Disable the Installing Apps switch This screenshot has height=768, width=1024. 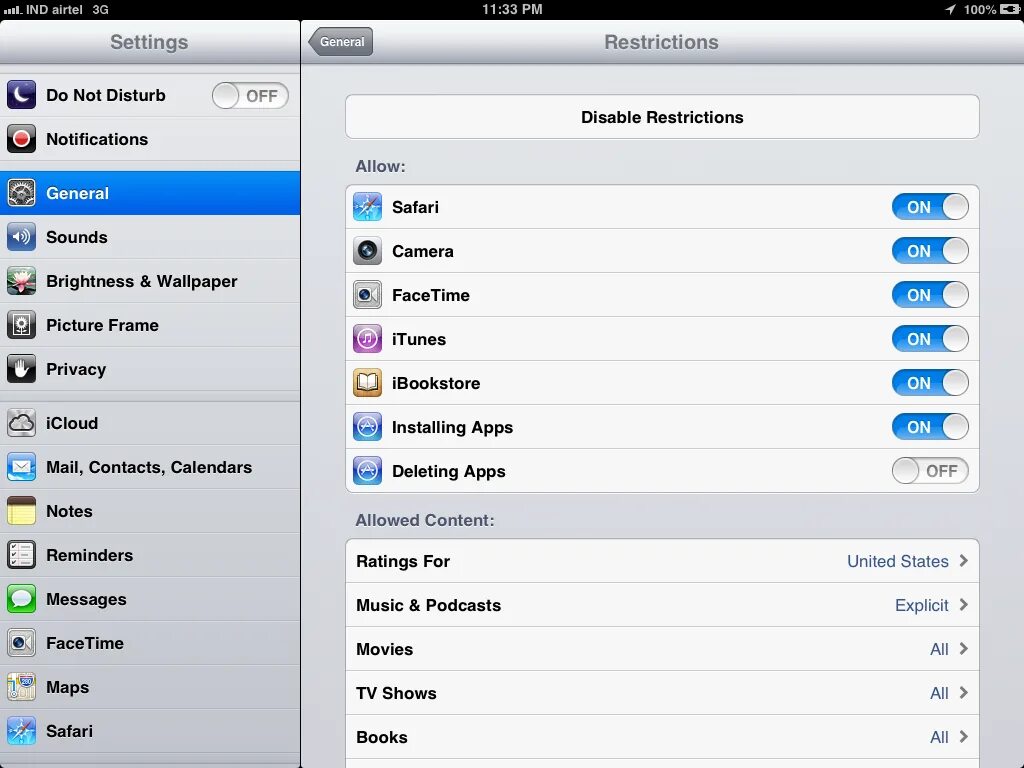pos(930,427)
